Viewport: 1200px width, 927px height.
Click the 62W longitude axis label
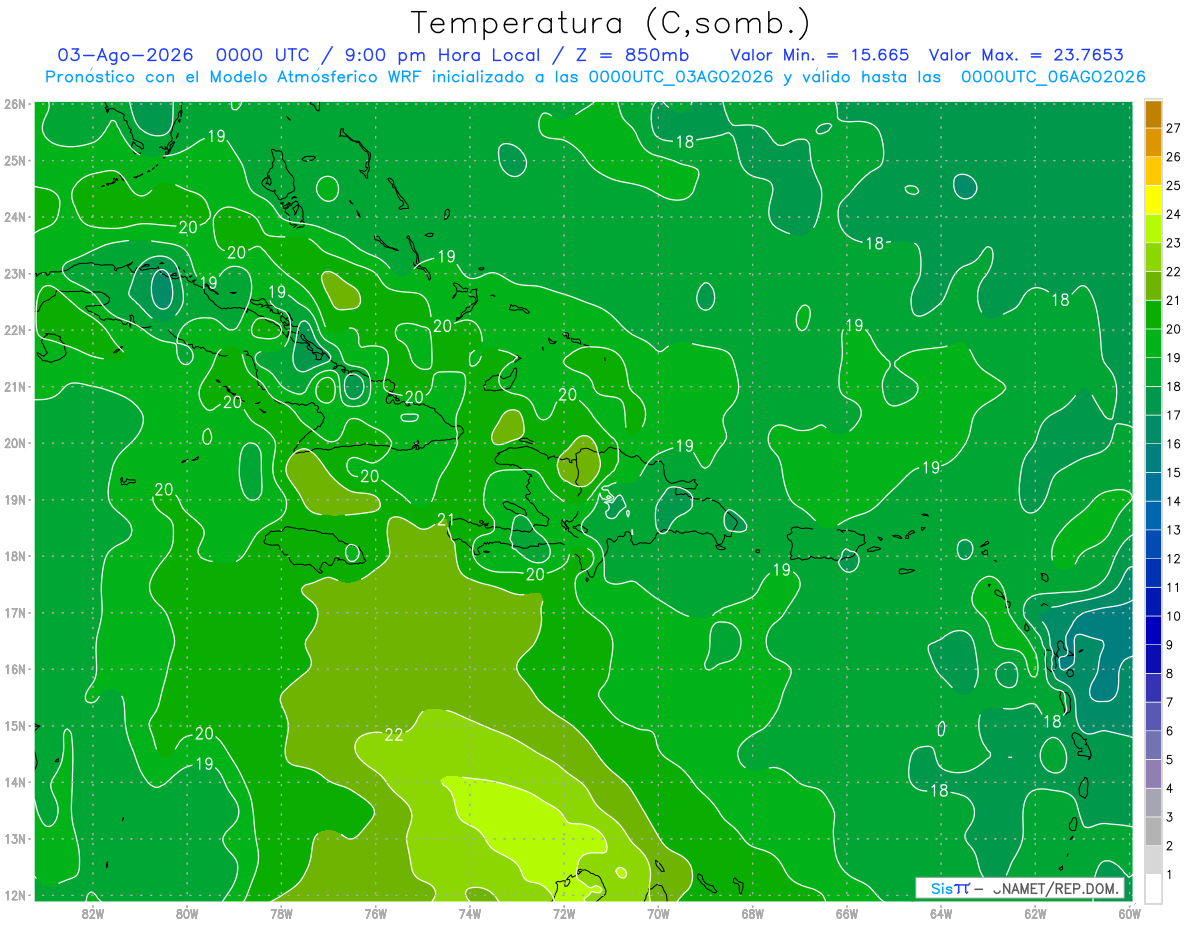1036,913
